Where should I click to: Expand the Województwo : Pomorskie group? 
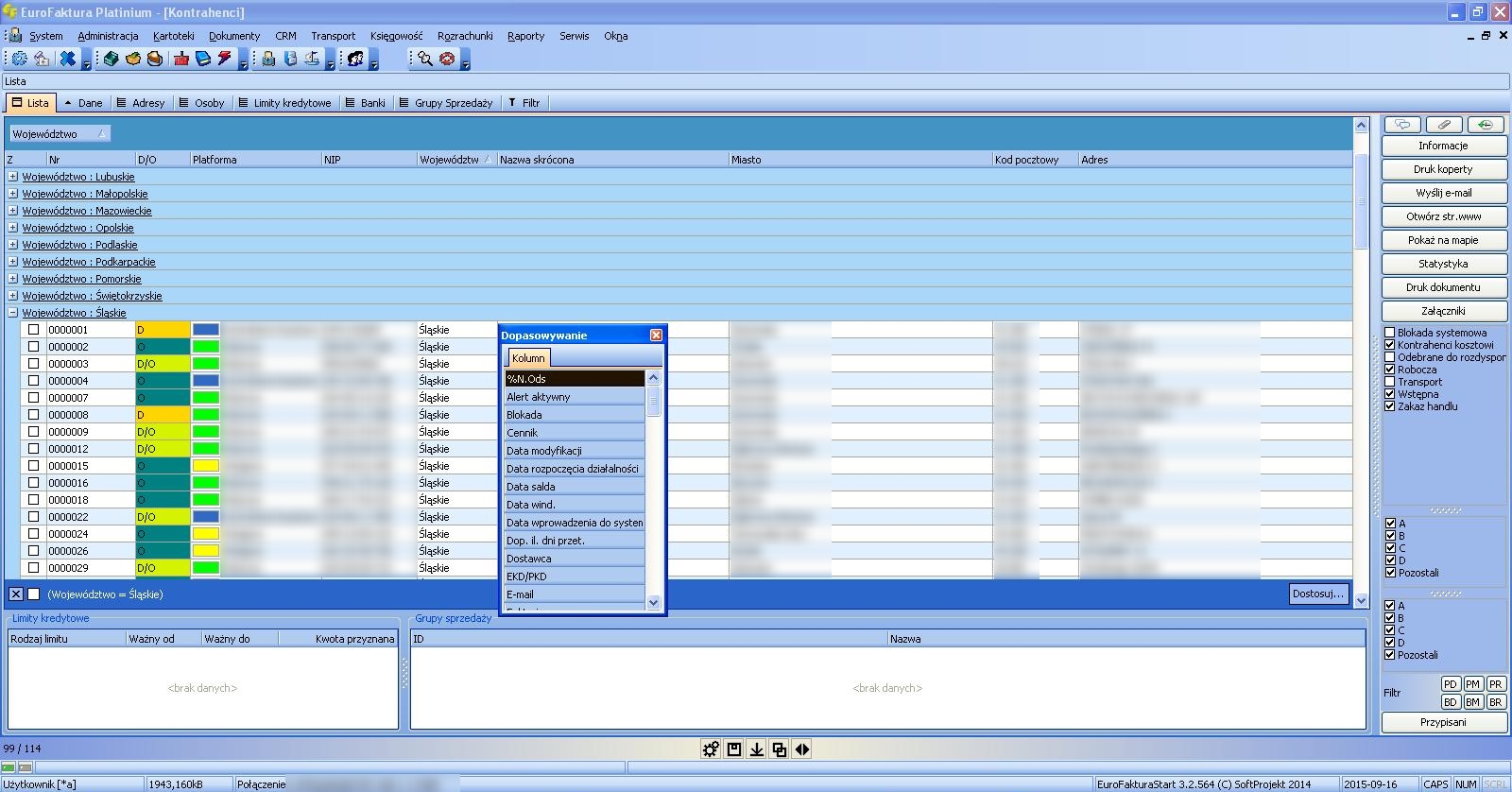pos(13,279)
